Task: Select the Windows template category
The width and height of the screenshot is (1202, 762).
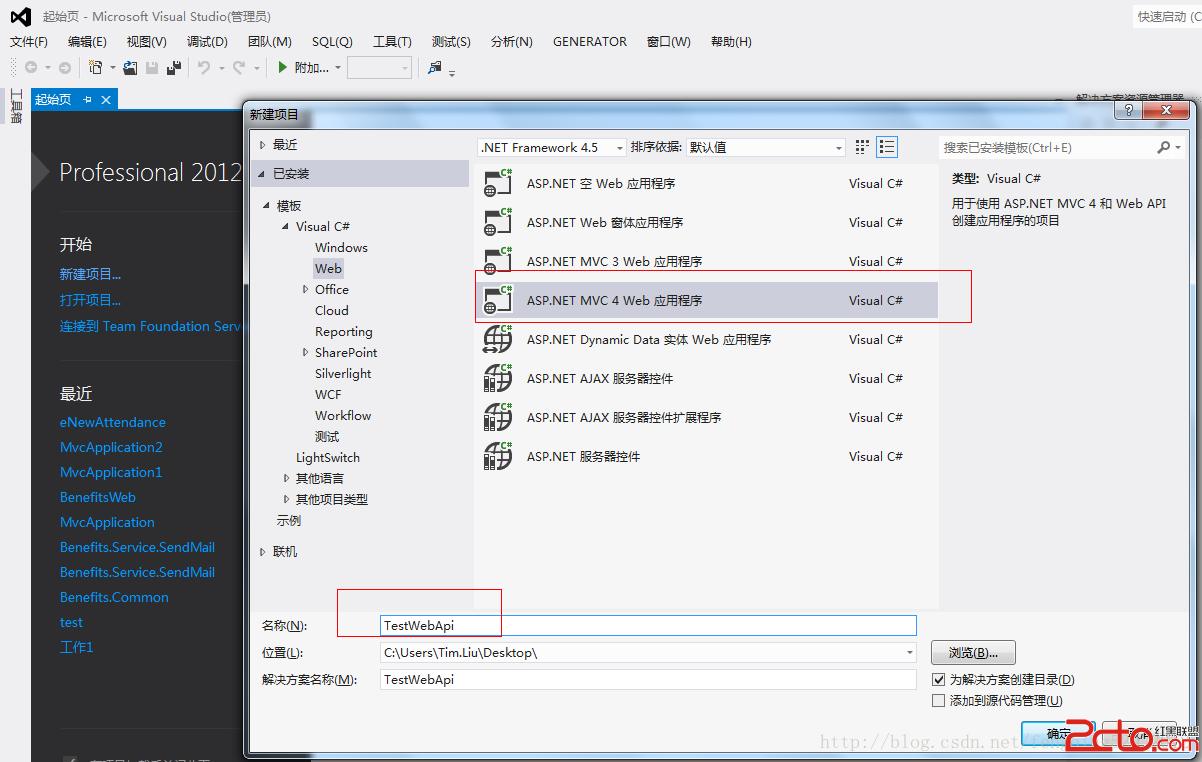Action: [341, 248]
